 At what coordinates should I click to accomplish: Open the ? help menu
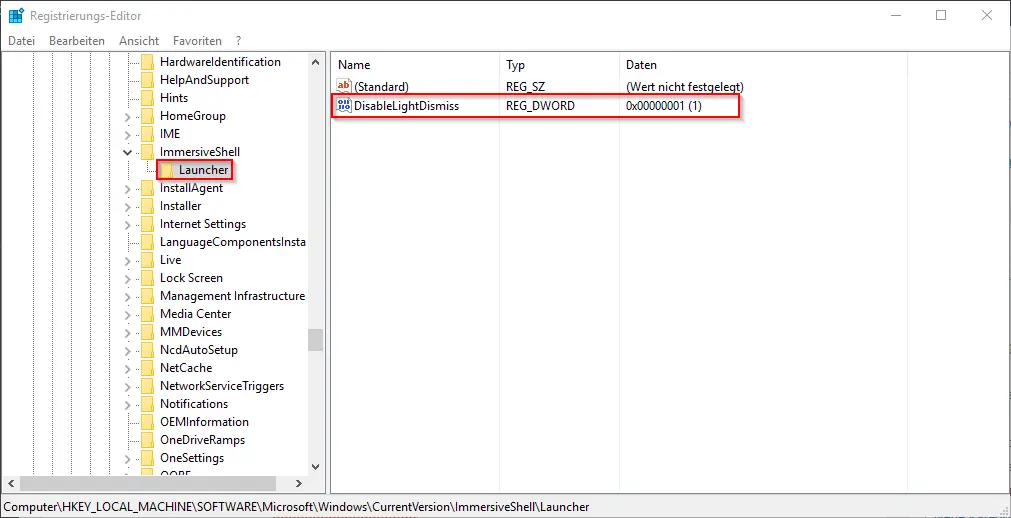pyautogui.click(x=239, y=41)
